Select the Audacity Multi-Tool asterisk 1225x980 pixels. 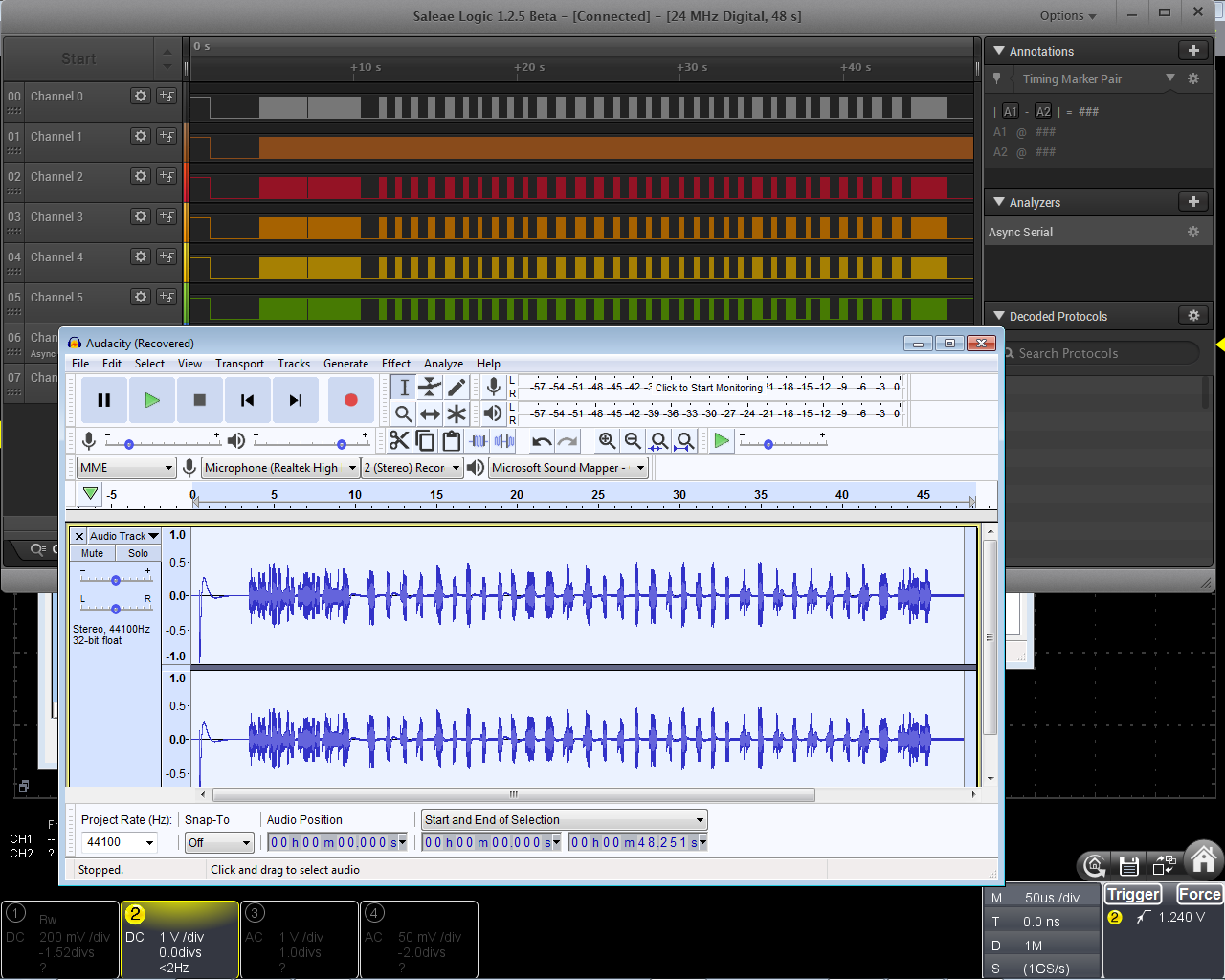pos(457,413)
